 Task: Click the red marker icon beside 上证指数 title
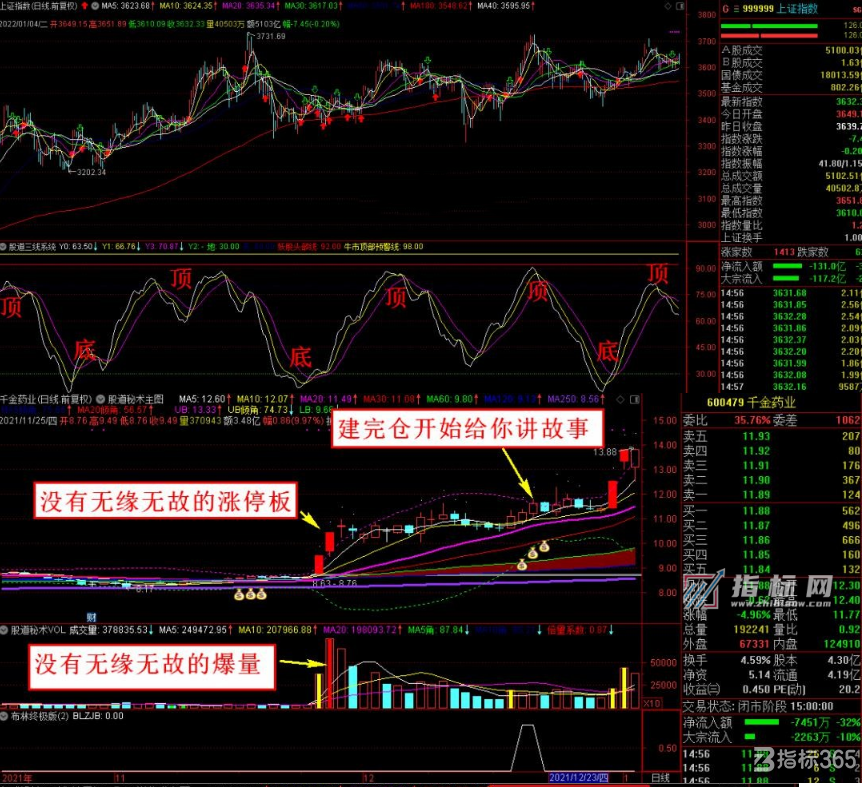85,6
